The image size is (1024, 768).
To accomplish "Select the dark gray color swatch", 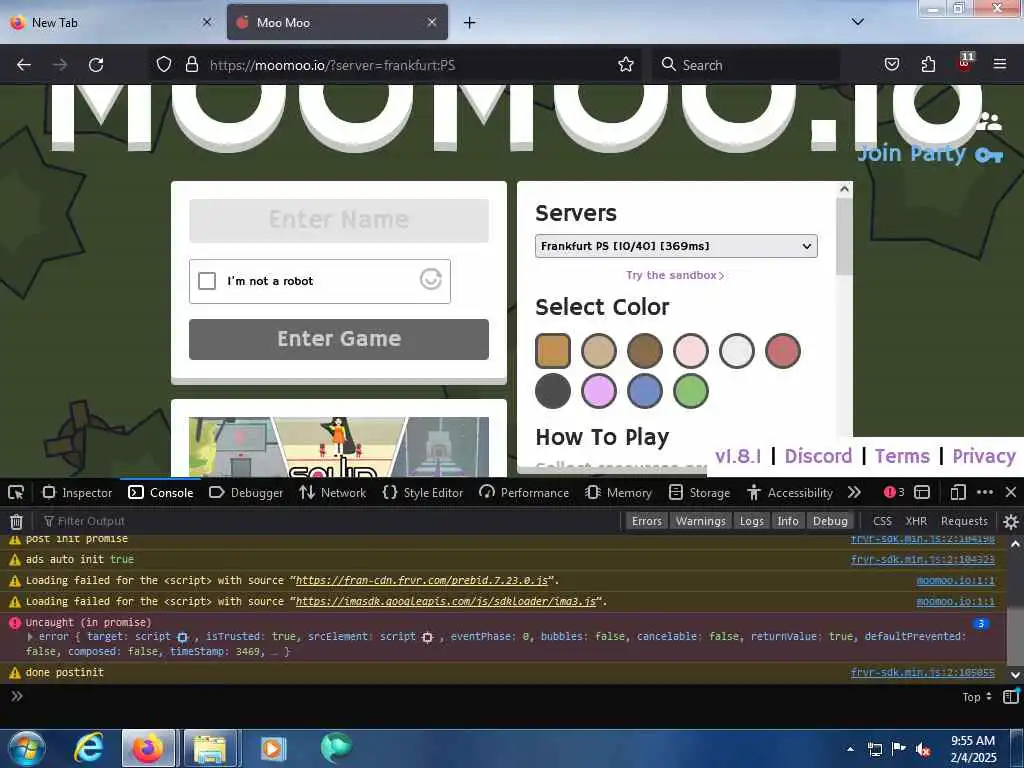I will pos(553,391).
